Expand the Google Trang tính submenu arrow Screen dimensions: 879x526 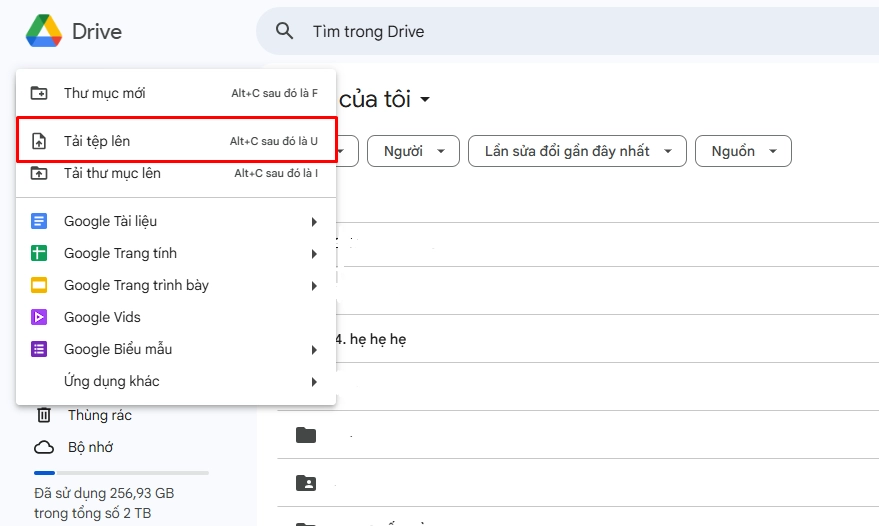[x=314, y=254]
